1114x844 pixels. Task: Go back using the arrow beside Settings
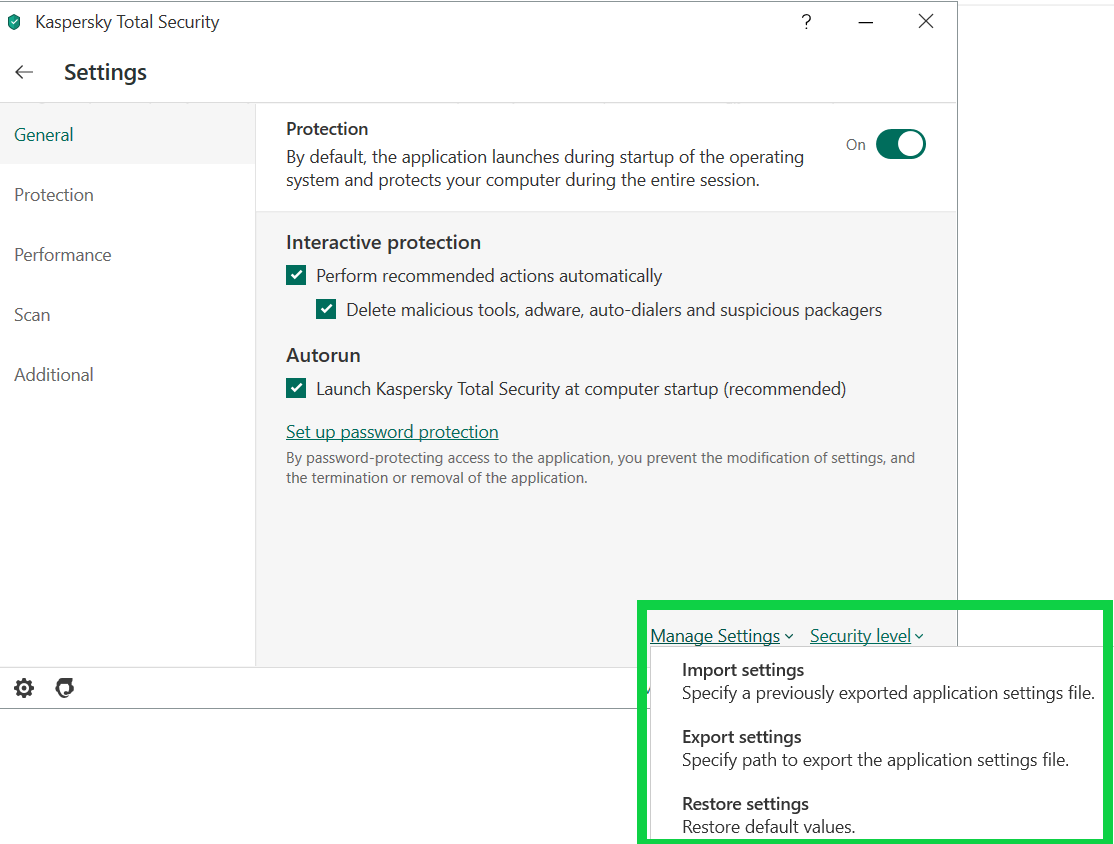point(25,72)
